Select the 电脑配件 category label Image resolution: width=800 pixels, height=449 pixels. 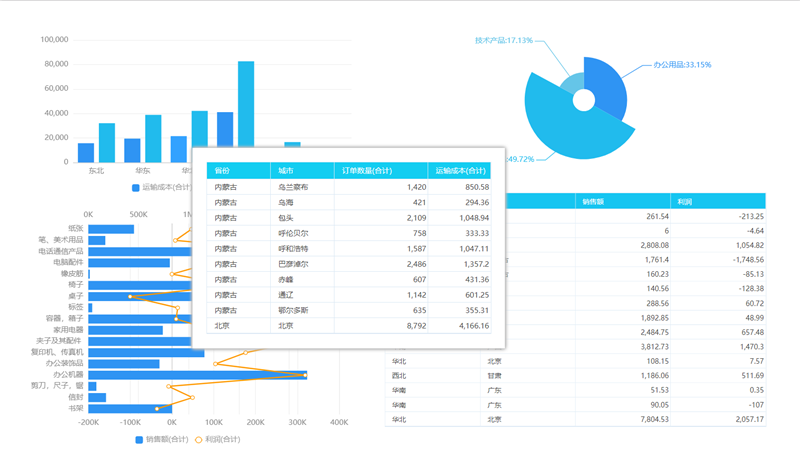point(68,262)
